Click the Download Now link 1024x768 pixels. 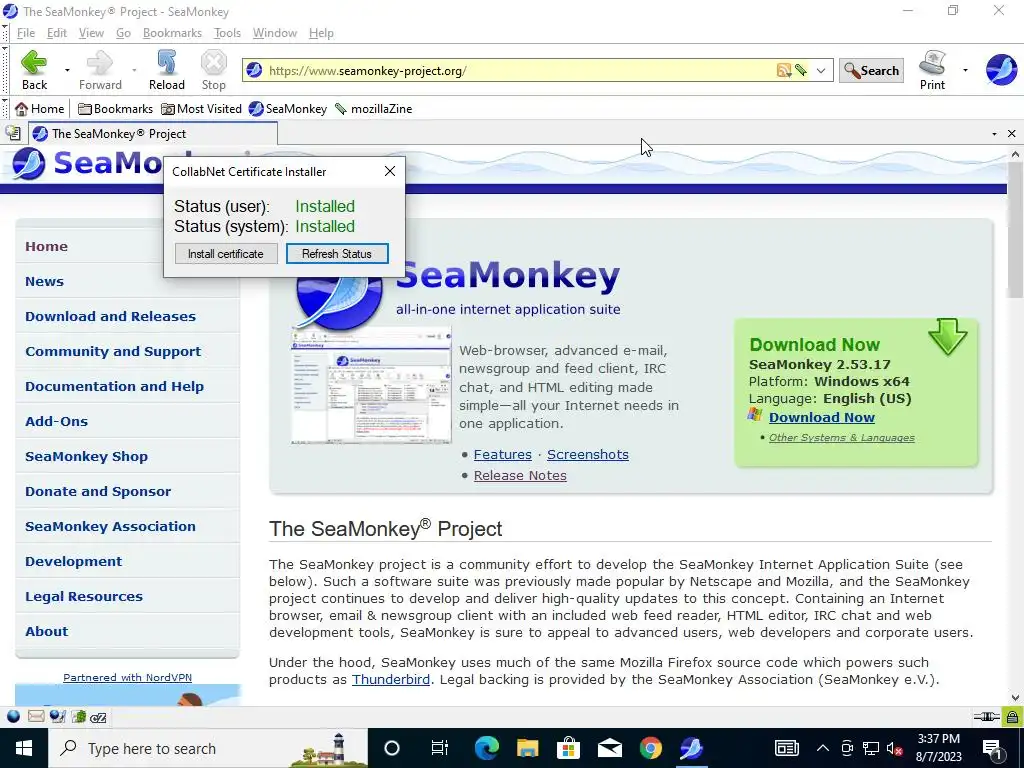coord(822,417)
